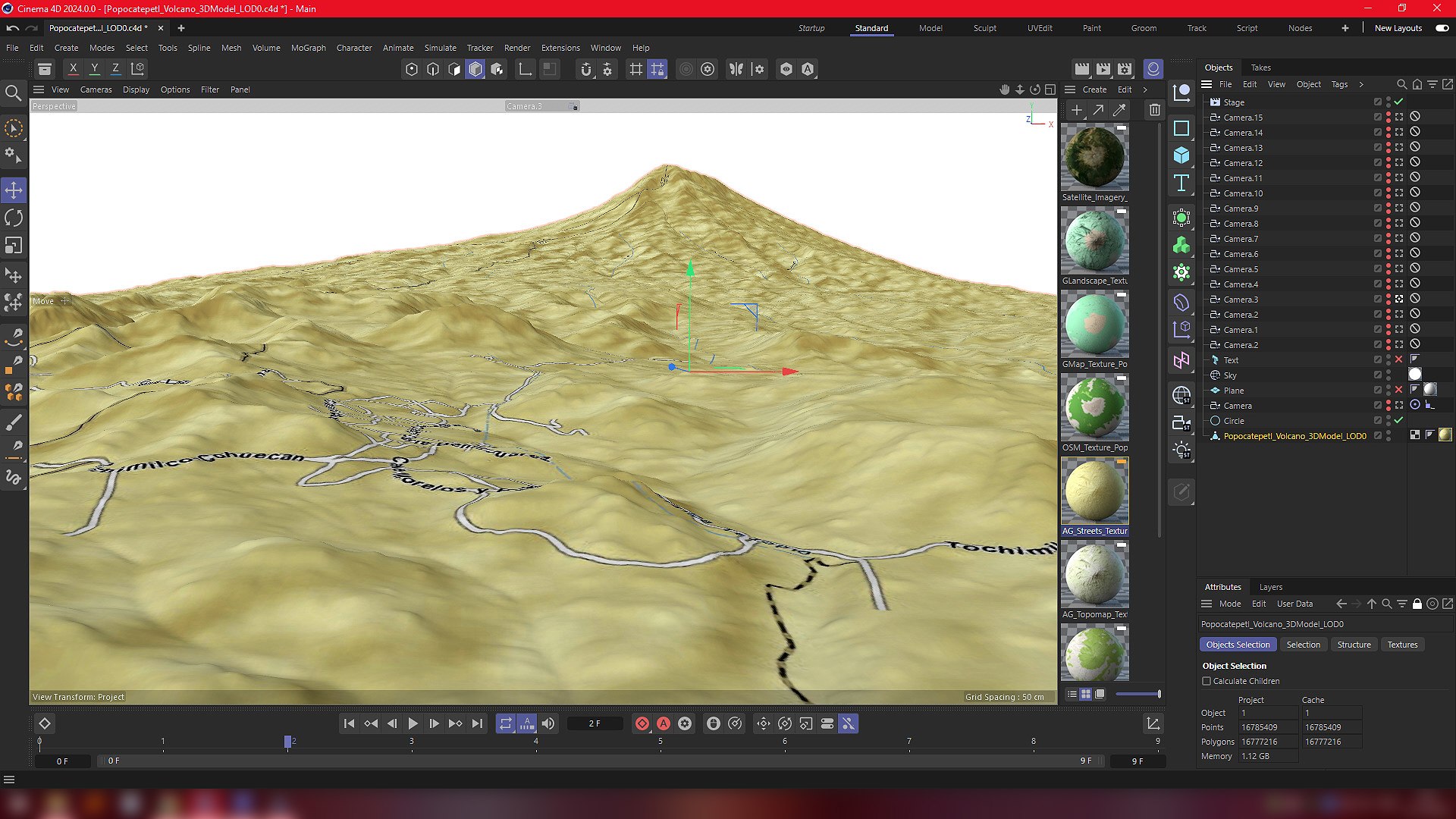Add a new document tab with plus

pos(181,28)
